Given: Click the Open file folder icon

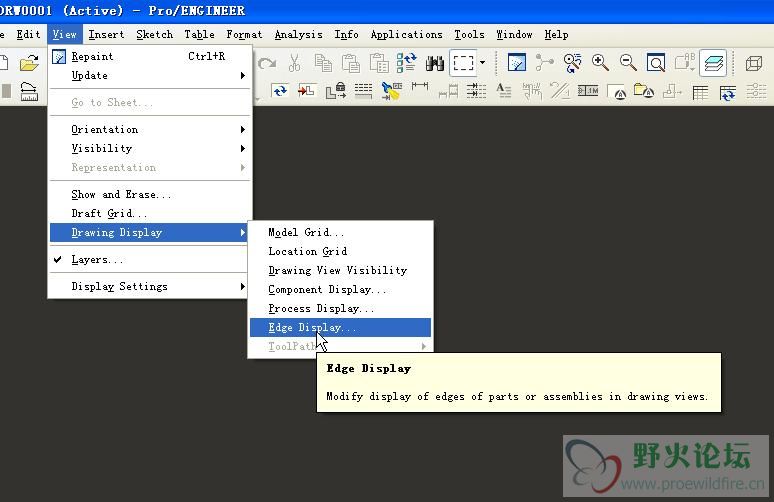Looking at the screenshot, I should click(x=29, y=63).
